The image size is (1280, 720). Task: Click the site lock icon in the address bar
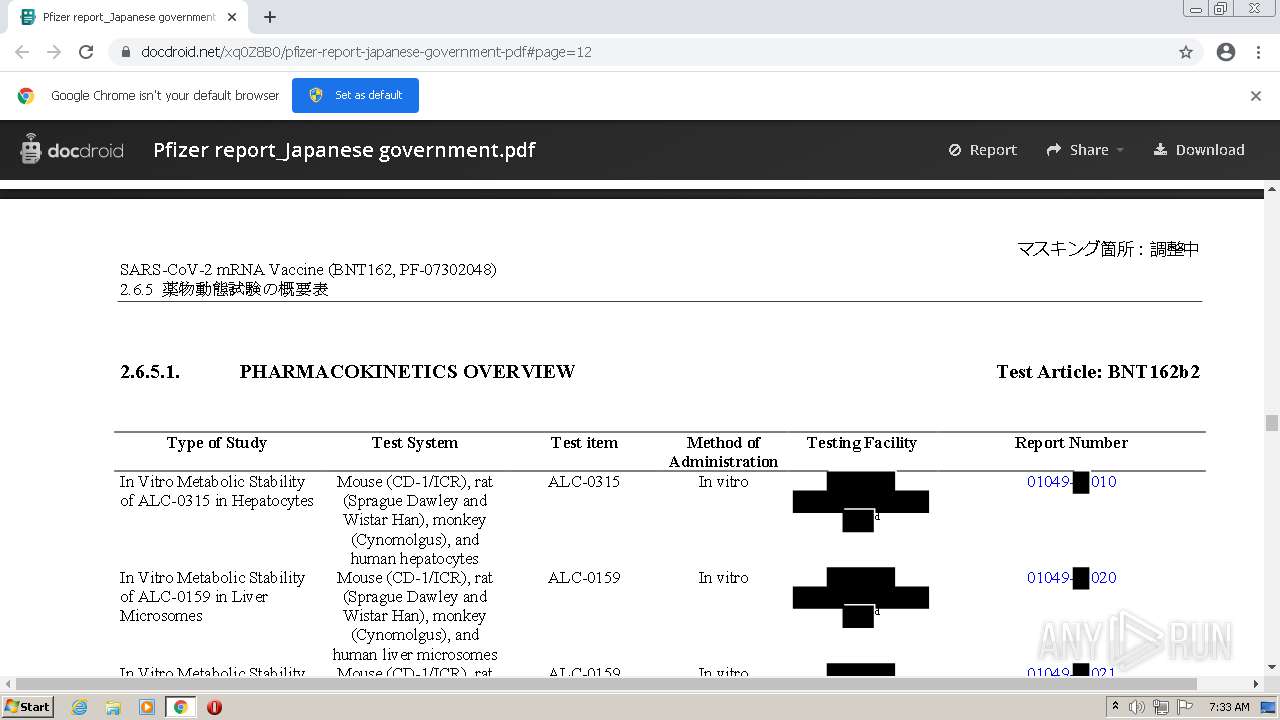125,52
